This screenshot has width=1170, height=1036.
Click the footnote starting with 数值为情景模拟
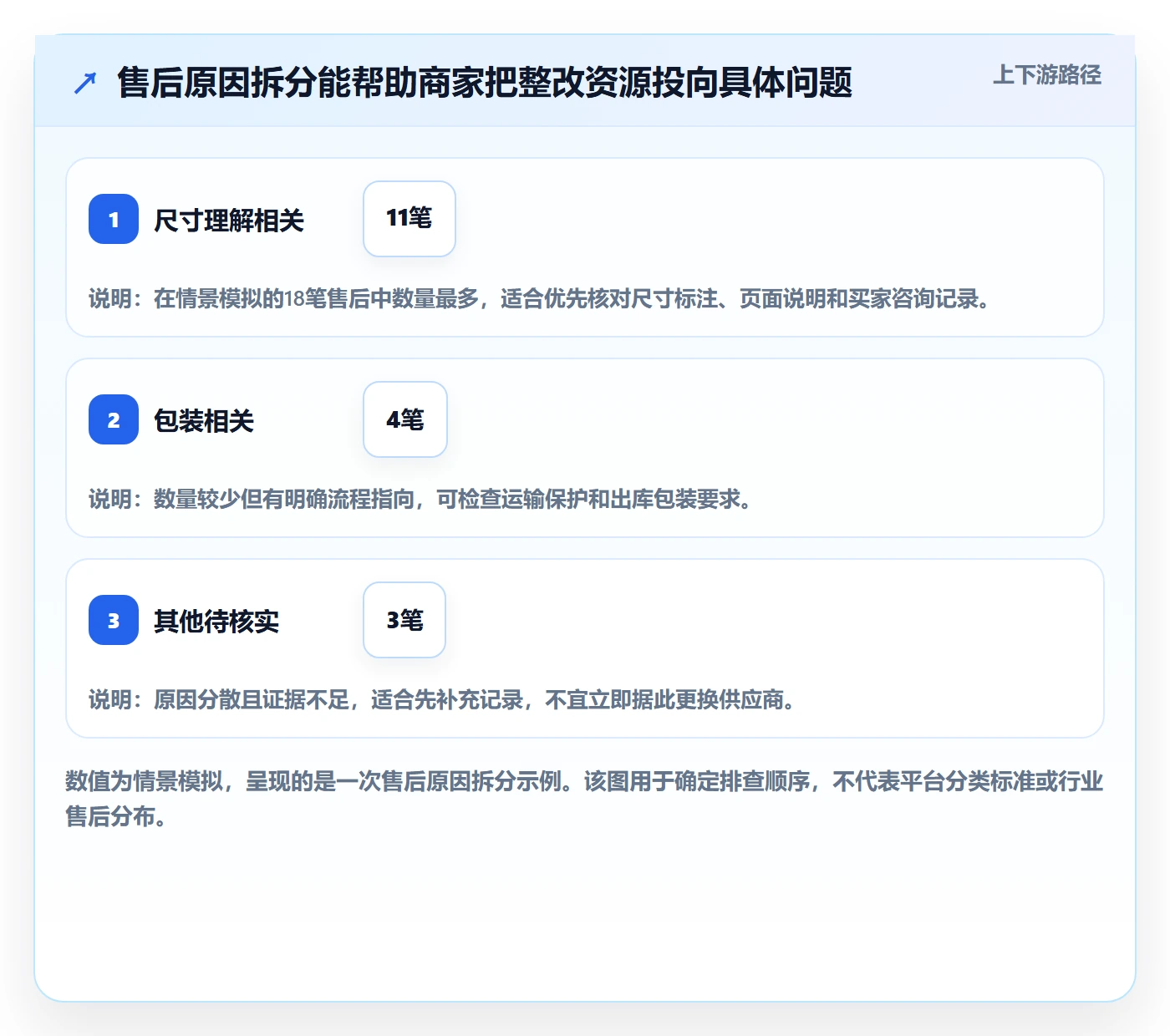(584, 799)
